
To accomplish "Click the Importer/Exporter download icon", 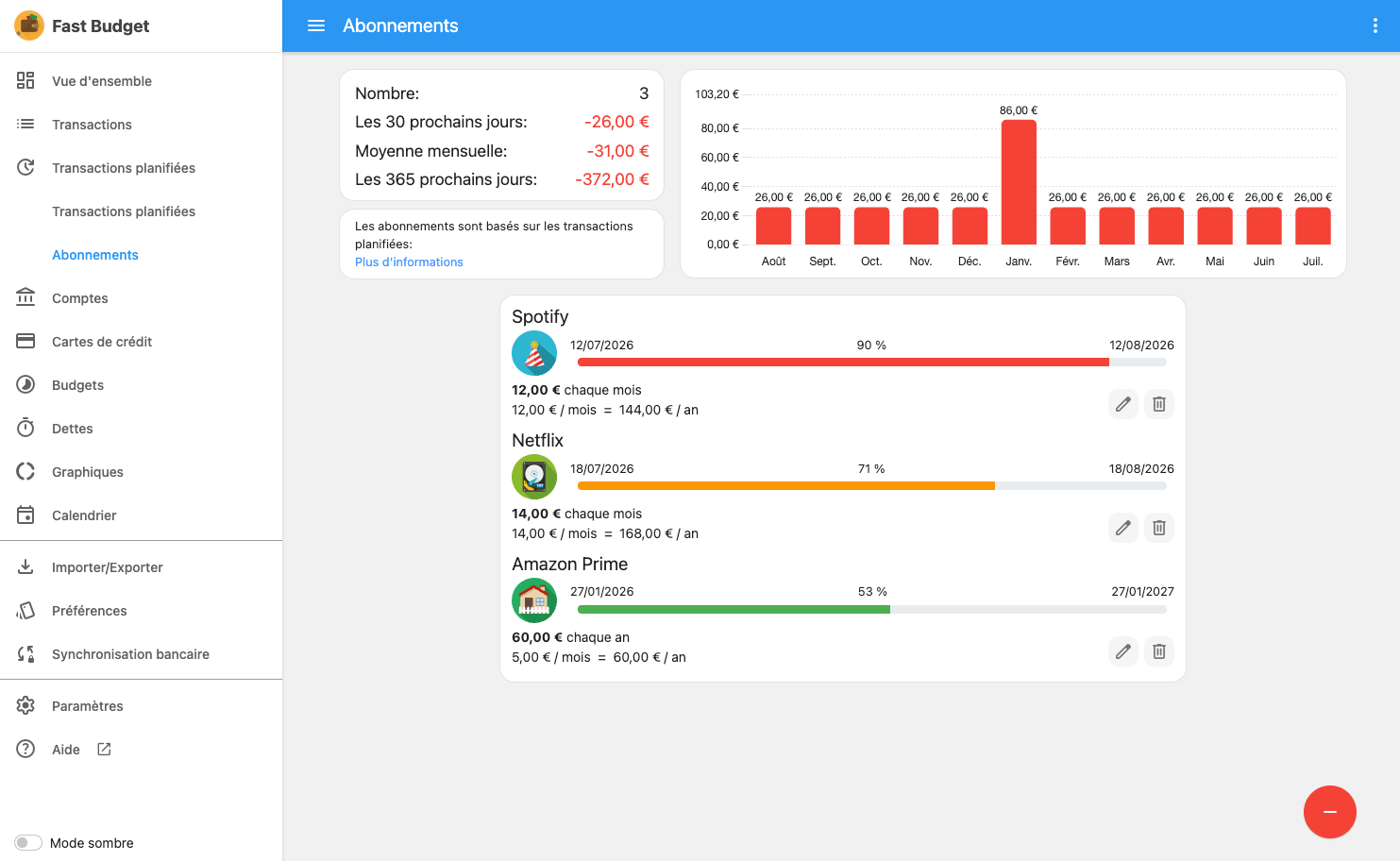I will click(25, 566).
